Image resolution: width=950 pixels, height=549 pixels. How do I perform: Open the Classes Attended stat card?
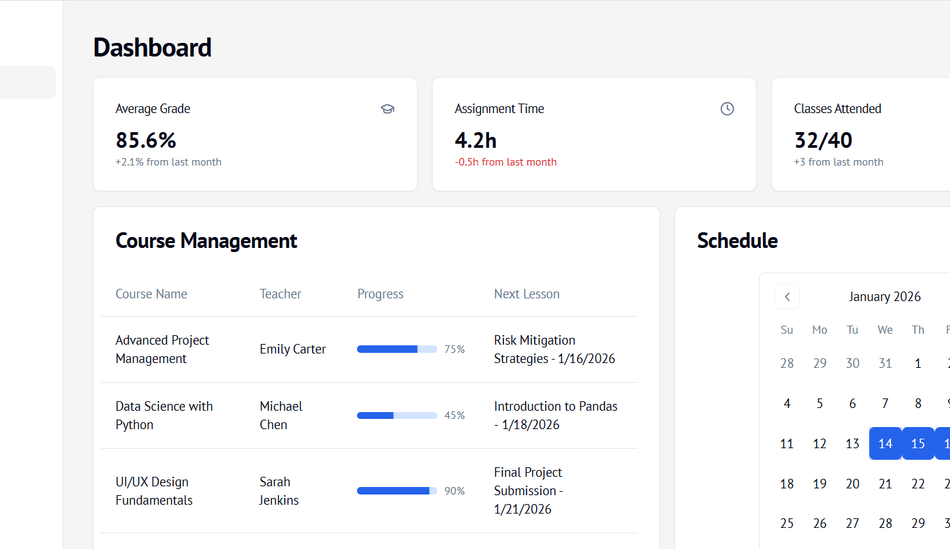coord(860,134)
